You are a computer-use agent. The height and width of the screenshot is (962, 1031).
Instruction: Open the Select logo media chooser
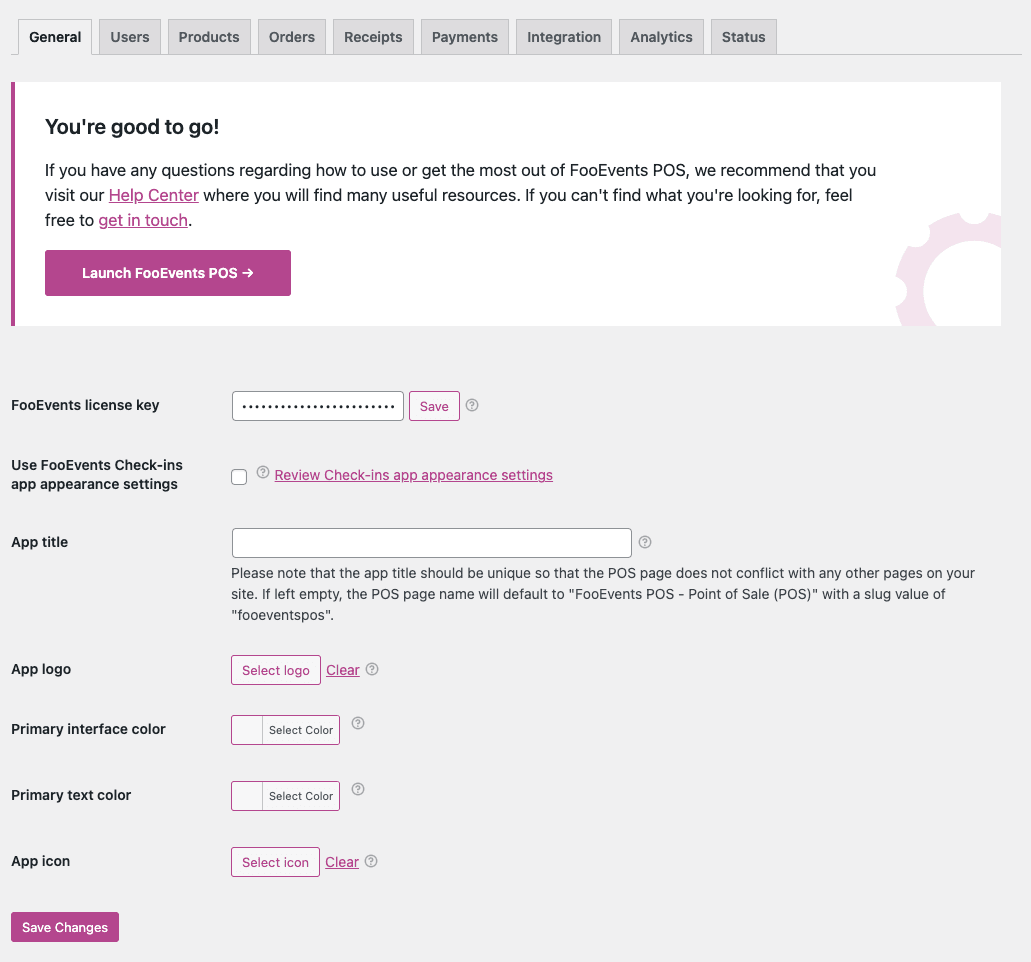point(275,669)
